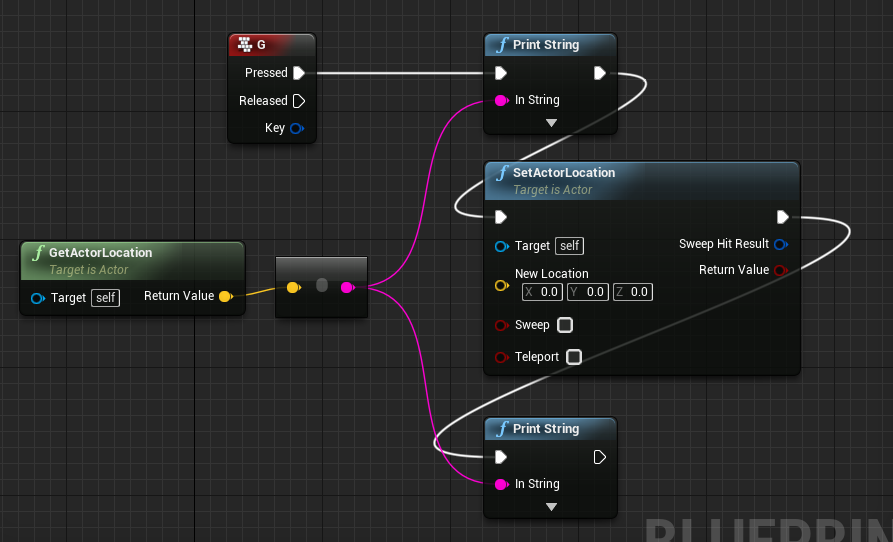893x542 pixels.
Task: Click top Print String In String pin
Action: point(501,101)
